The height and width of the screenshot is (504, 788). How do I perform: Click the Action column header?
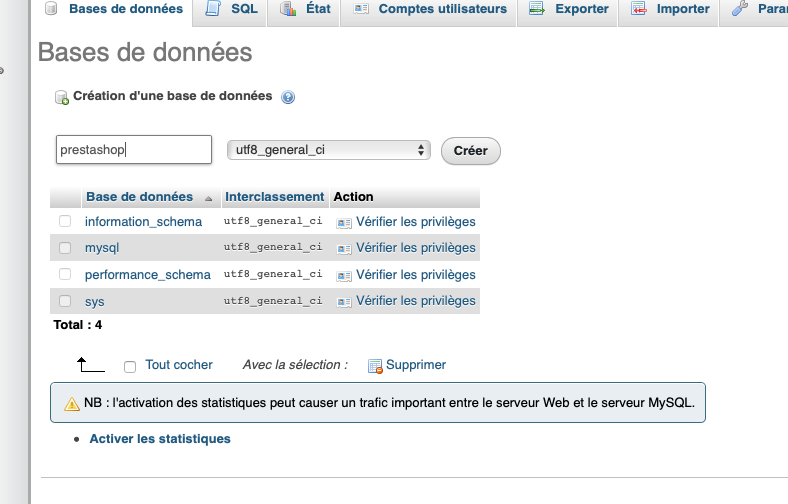[x=353, y=196]
